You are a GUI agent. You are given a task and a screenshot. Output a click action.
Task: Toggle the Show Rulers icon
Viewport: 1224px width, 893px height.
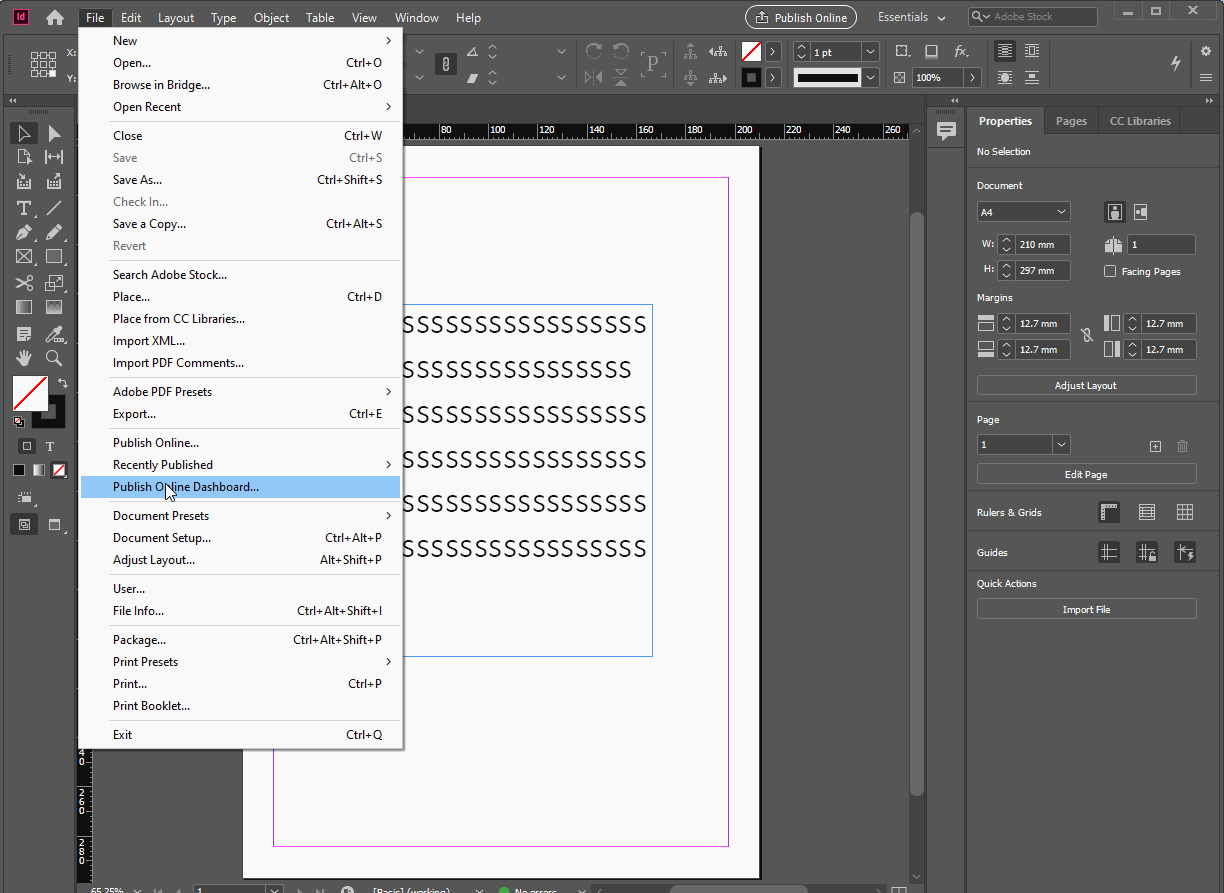click(x=1109, y=512)
